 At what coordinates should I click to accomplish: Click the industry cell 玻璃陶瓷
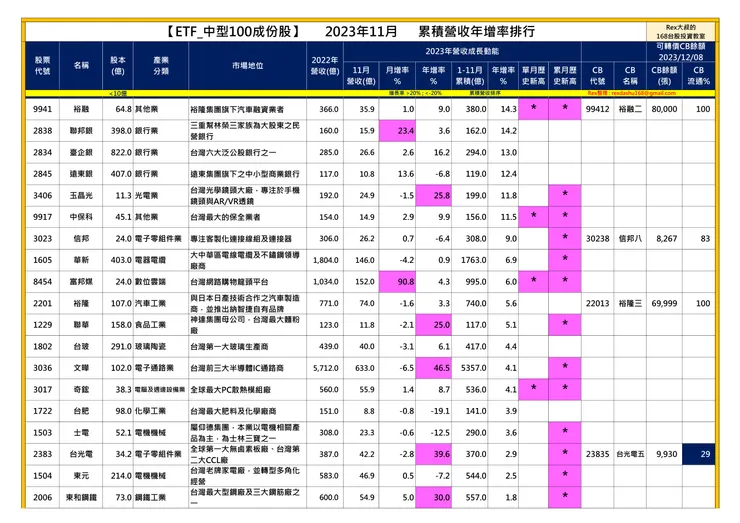pos(150,346)
